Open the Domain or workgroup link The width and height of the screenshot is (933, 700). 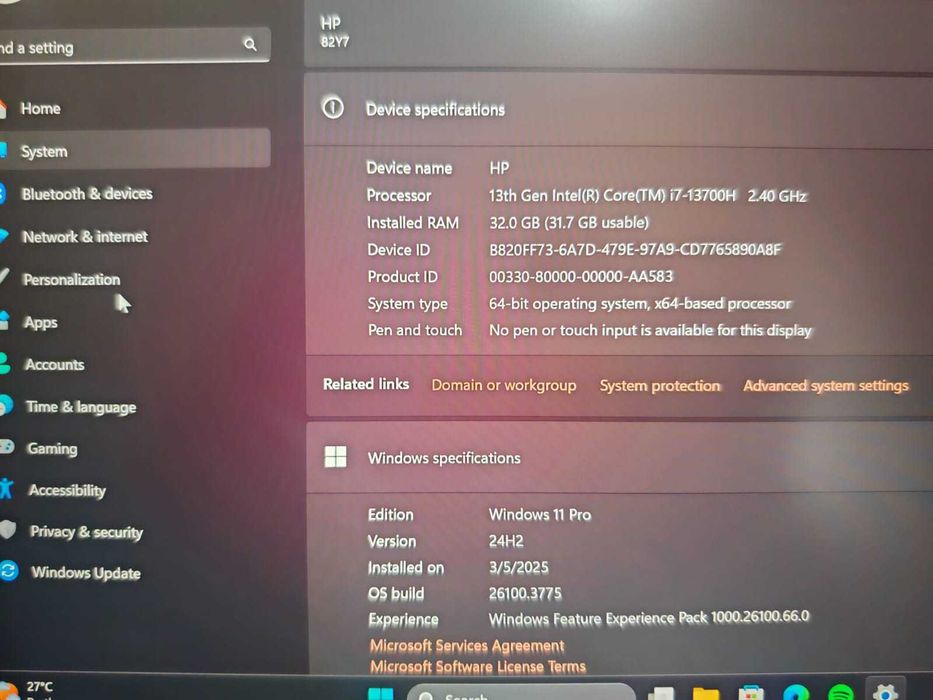tap(504, 386)
